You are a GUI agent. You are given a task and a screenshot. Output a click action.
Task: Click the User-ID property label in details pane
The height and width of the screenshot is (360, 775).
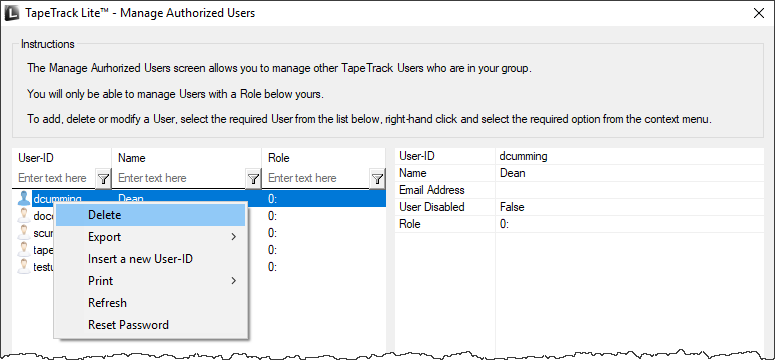pos(417,156)
